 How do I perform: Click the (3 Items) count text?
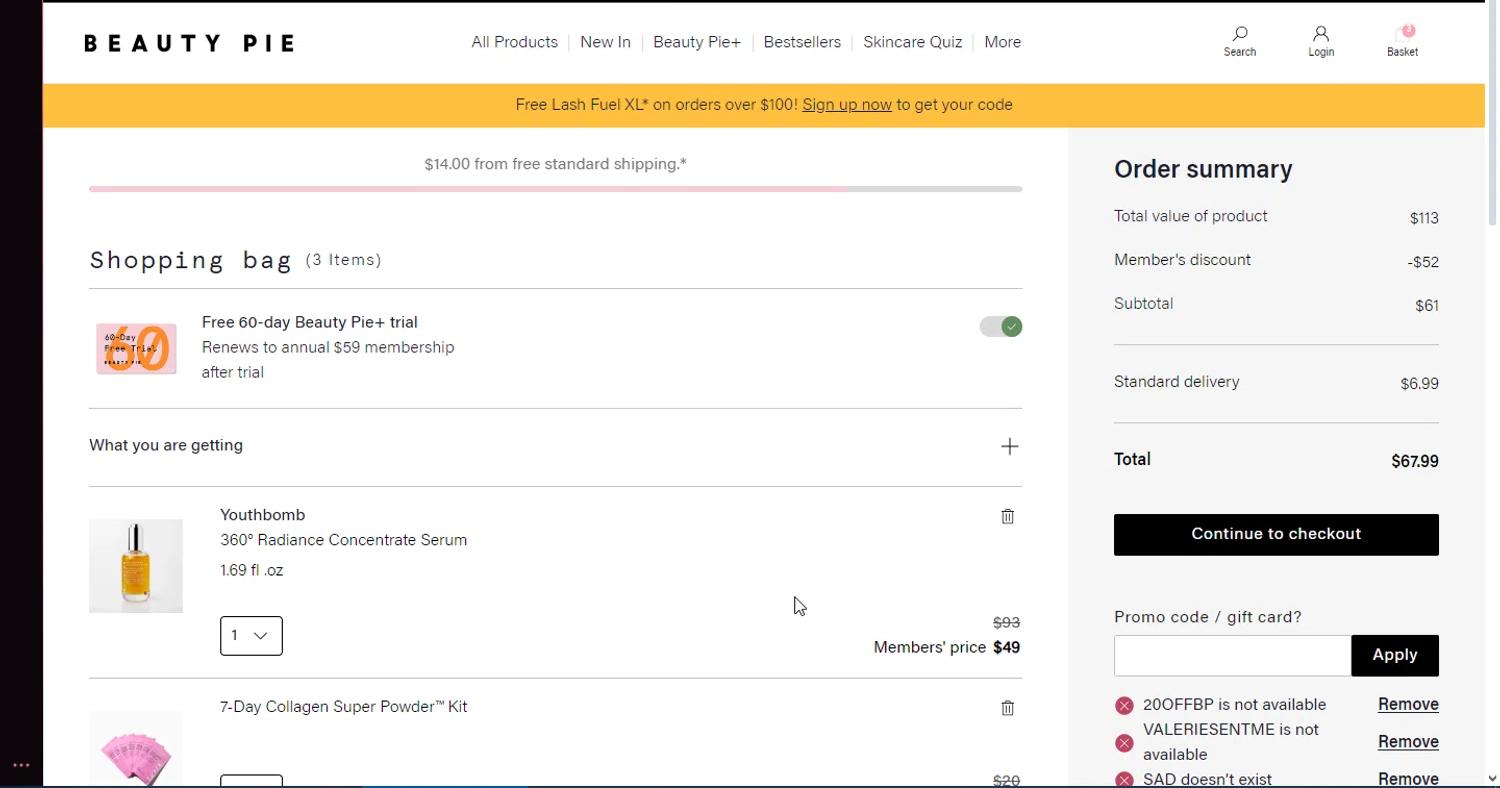click(x=343, y=260)
